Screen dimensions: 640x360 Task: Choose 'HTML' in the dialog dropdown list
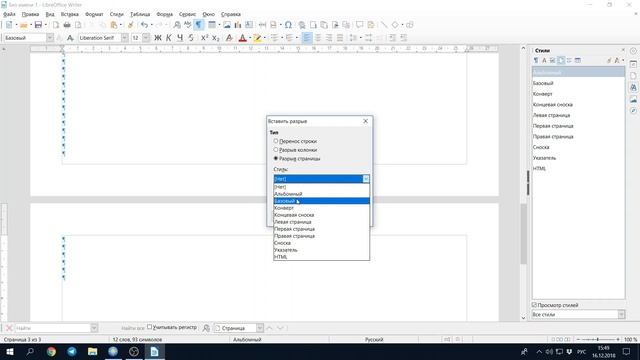[322, 257]
